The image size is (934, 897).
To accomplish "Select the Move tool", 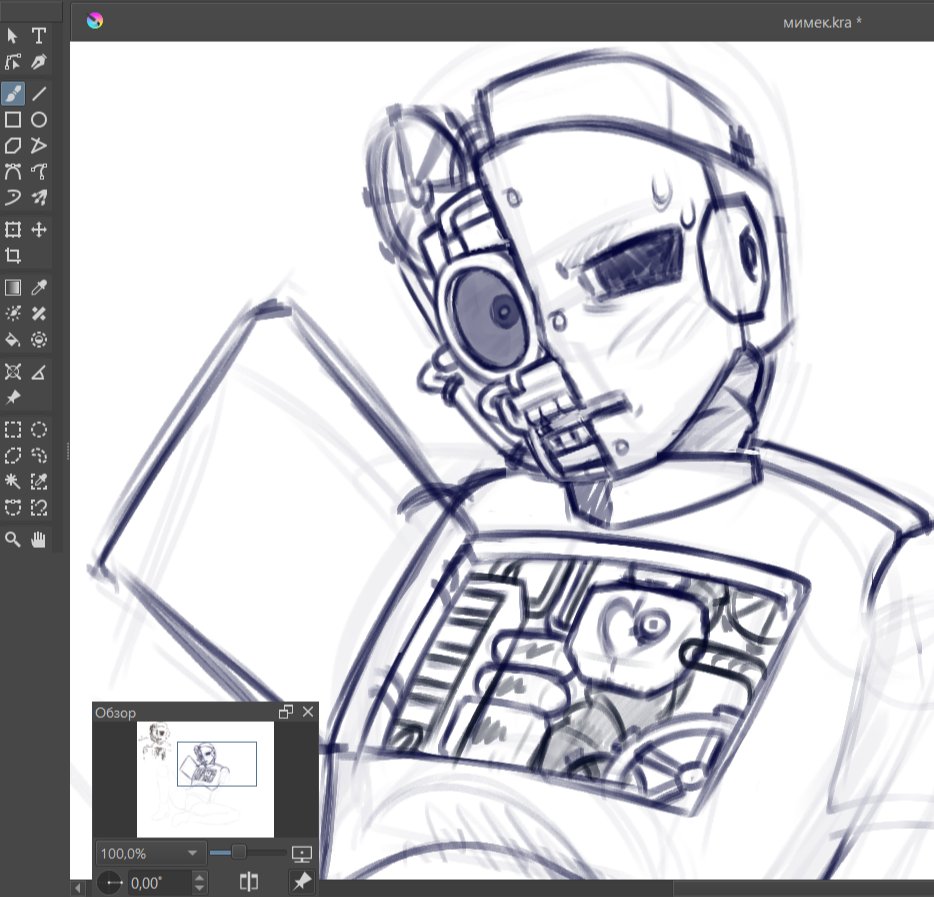I will click(39, 229).
